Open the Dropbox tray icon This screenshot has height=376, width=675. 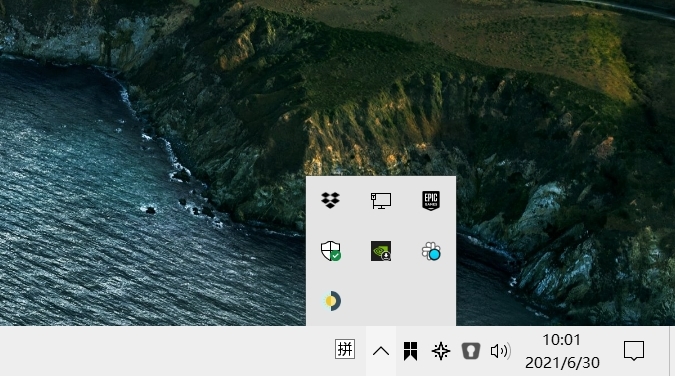(x=331, y=200)
